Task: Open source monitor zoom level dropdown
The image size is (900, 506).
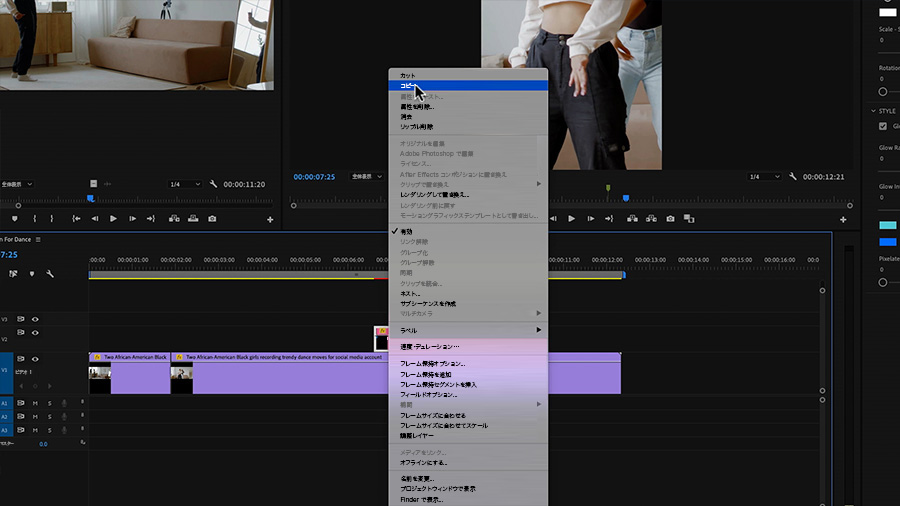Action: 17,184
